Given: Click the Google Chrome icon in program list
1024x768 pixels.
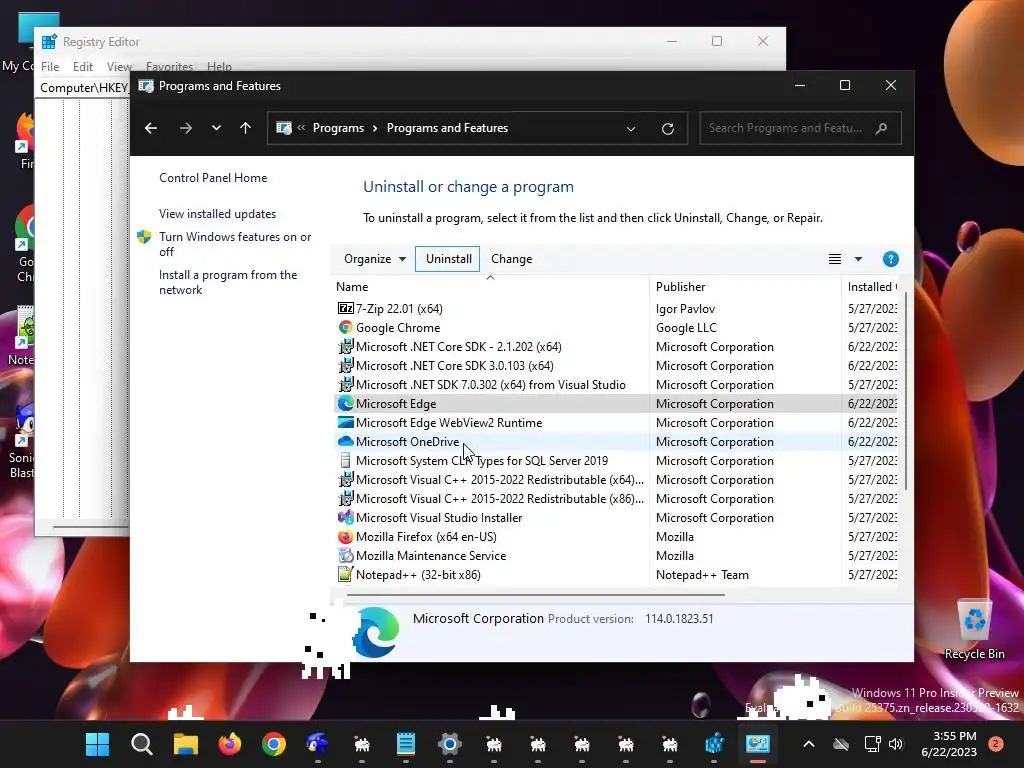Looking at the screenshot, I should 345,327.
